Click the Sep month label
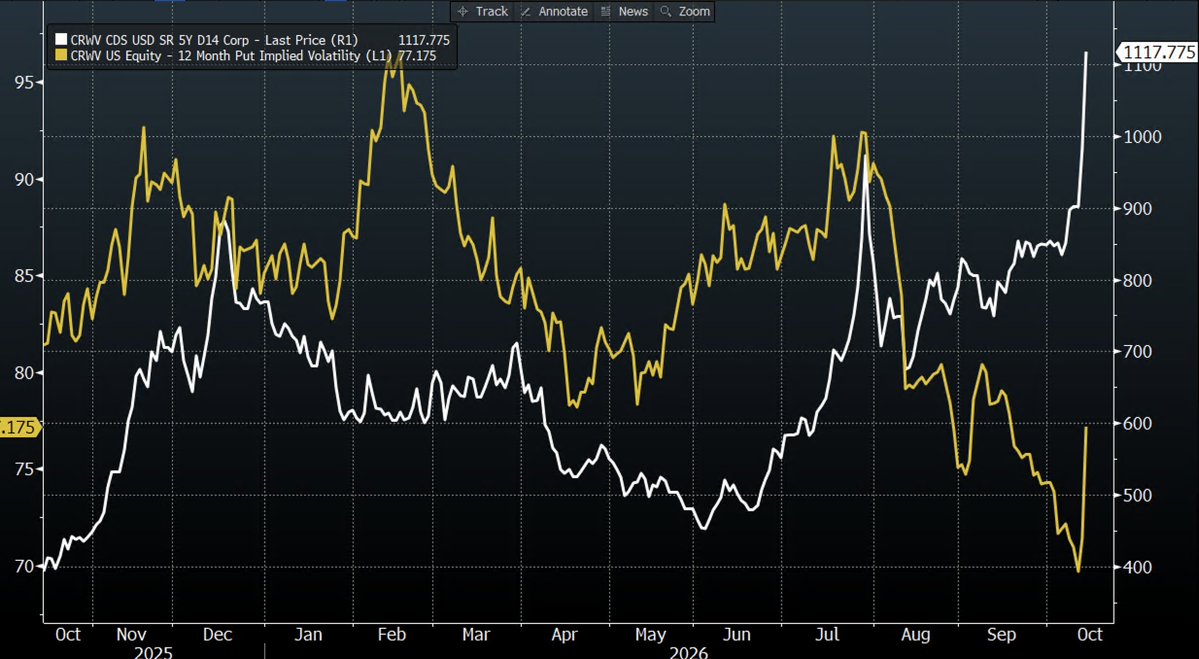This screenshot has height=659, width=1199. [1002, 635]
